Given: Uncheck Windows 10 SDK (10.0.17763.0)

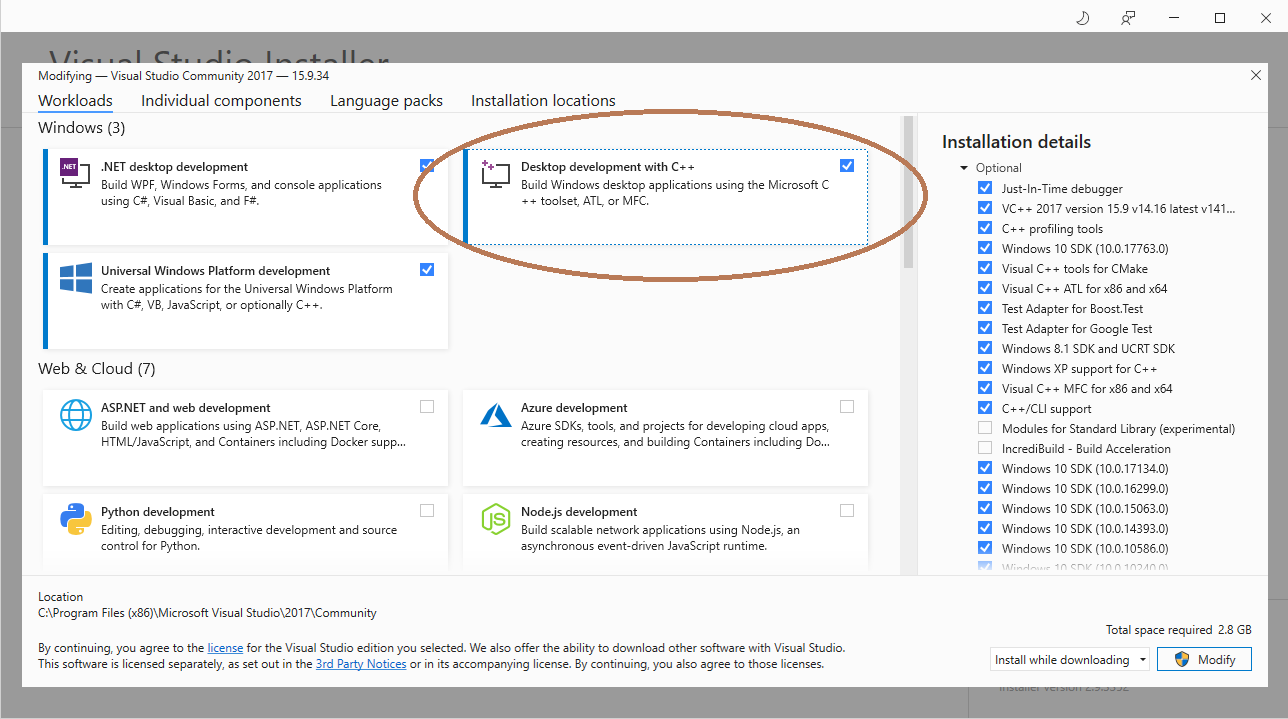Looking at the screenshot, I should pyautogui.click(x=985, y=248).
